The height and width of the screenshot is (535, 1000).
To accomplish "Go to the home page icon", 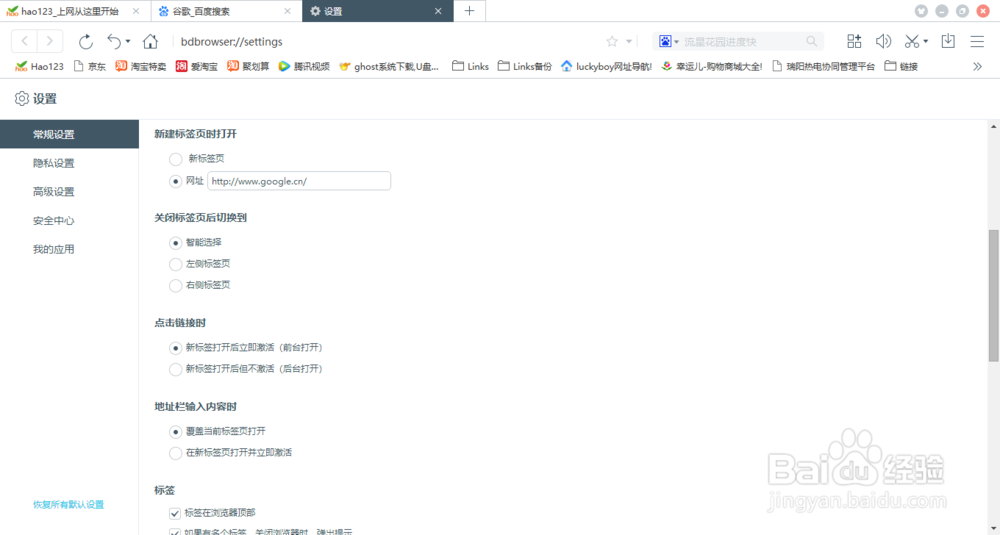I will (151, 41).
